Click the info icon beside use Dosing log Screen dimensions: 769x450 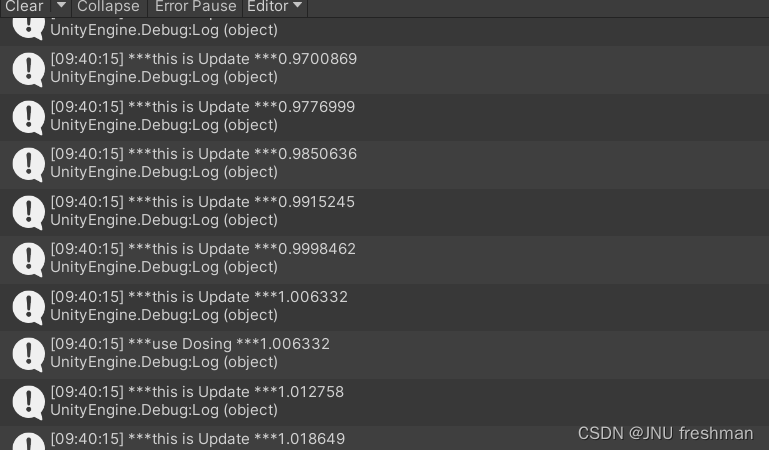click(28, 353)
